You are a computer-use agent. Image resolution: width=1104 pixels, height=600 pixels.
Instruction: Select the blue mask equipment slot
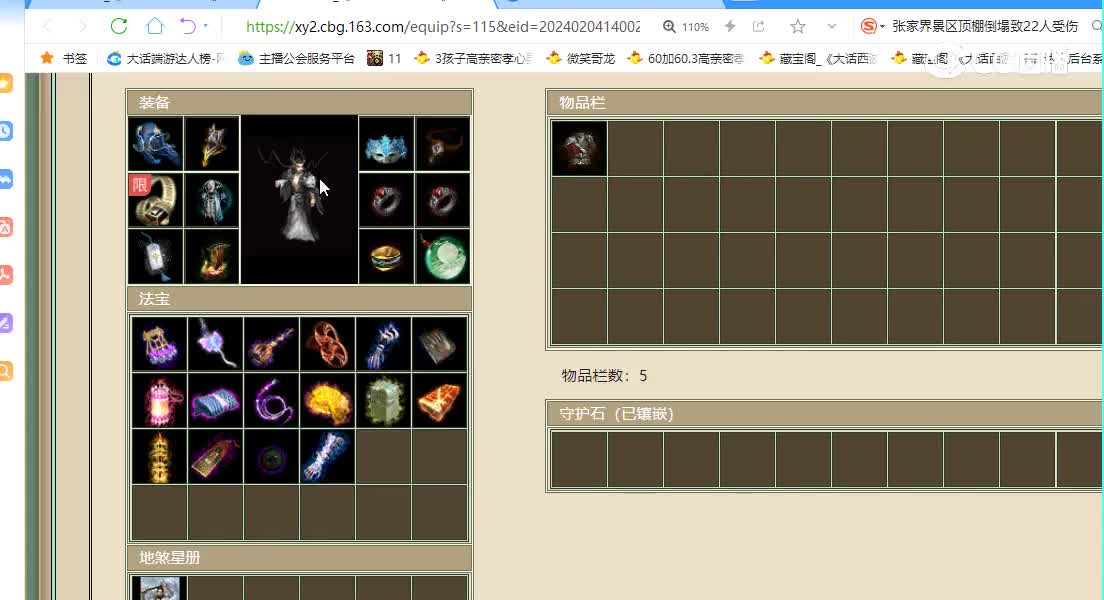387,144
